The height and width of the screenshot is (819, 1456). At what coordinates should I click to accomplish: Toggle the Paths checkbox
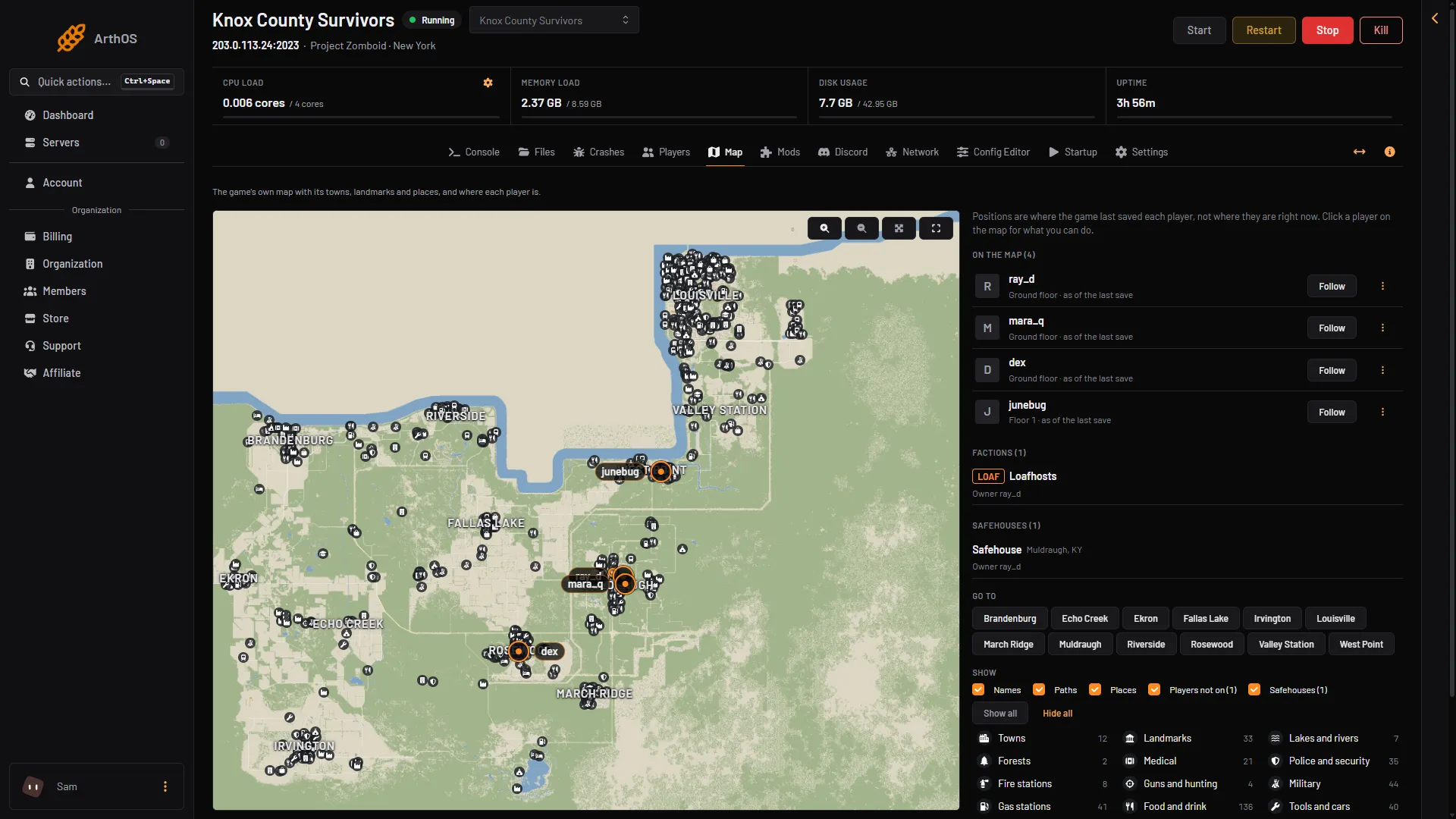pyautogui.click(x=1039, y=690)
